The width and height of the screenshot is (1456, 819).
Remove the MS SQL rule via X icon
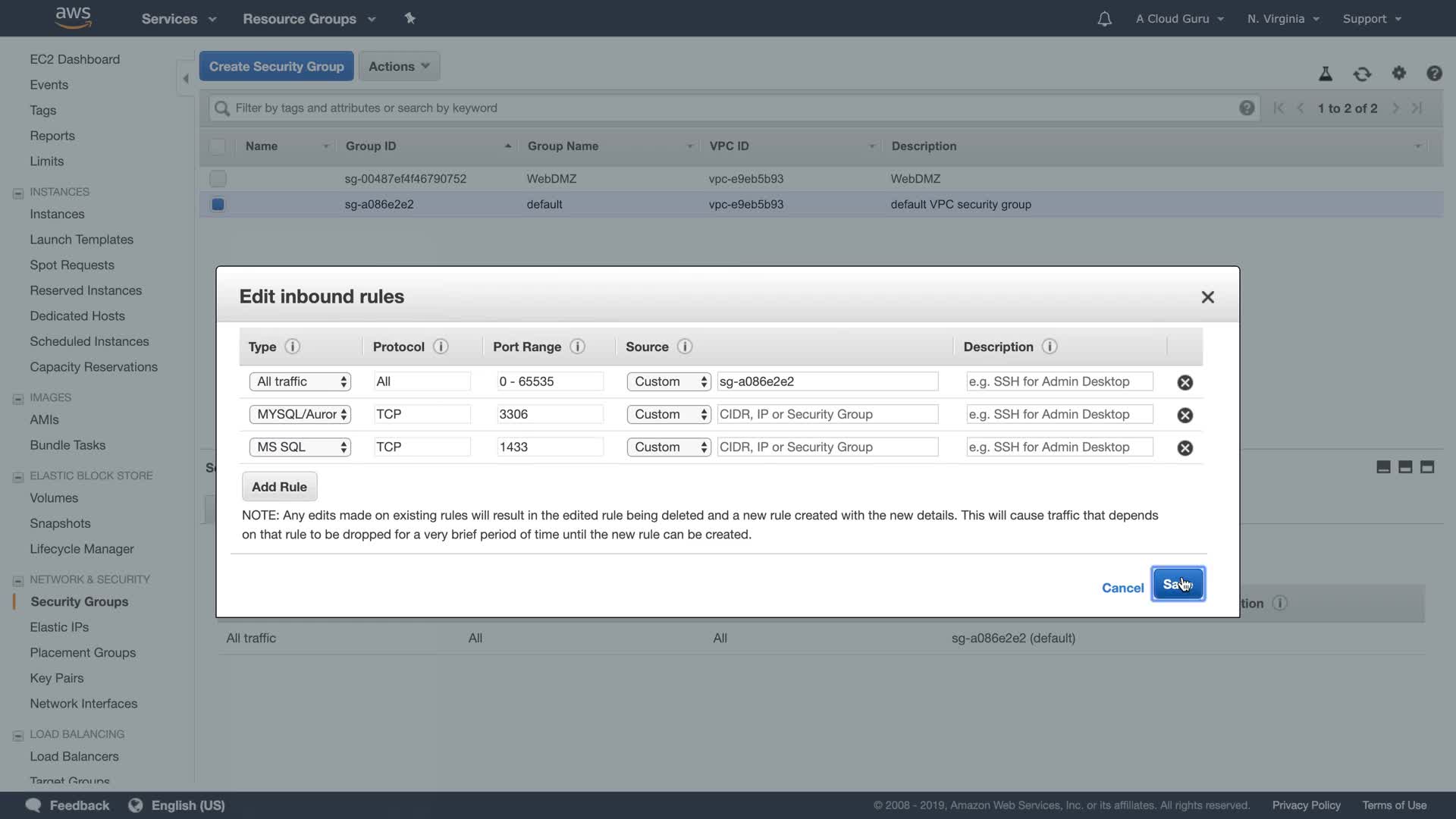tap(1185, 447)
